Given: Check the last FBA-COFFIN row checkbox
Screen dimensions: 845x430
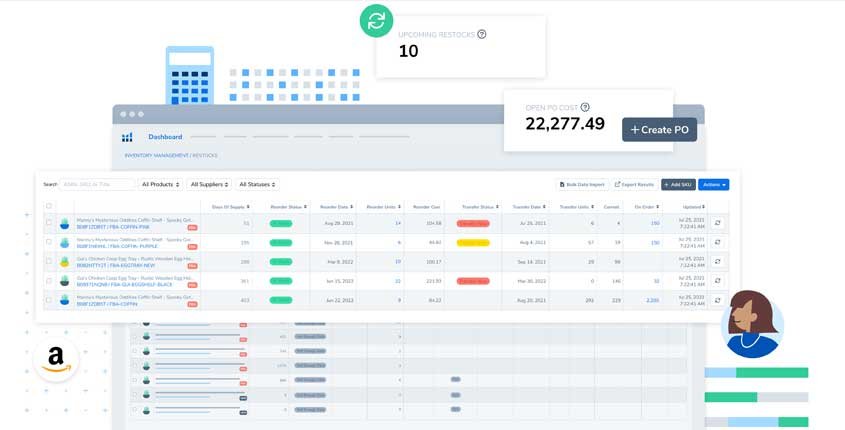Looking at the screenshot, I should (49, 300).
